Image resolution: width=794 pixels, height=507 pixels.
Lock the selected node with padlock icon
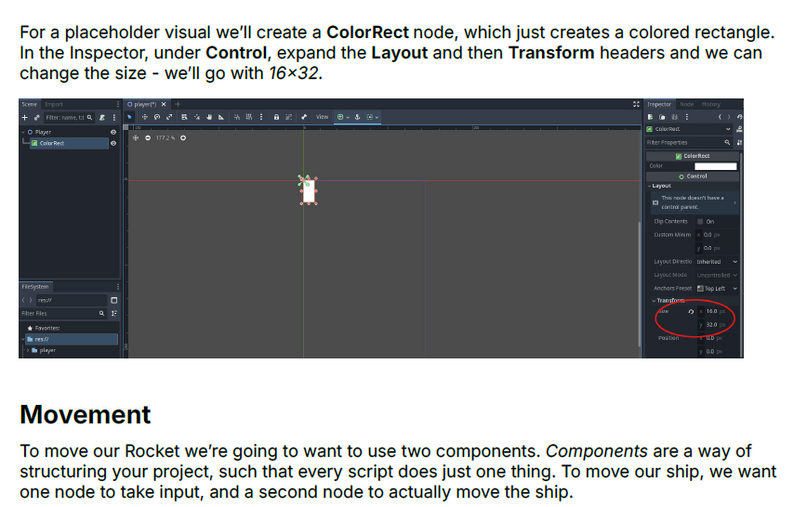[x=276, y=117]
